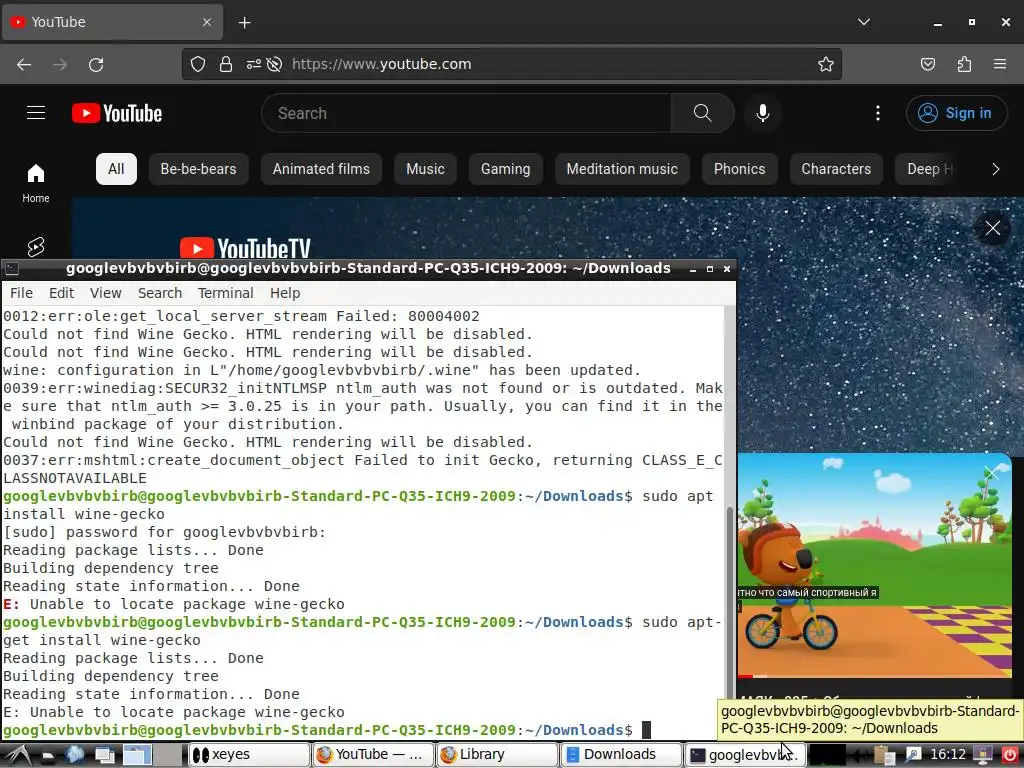The image size is (1024, 768).
Task: Open the Save to Pocket icon
Action: tap(927, 64)
